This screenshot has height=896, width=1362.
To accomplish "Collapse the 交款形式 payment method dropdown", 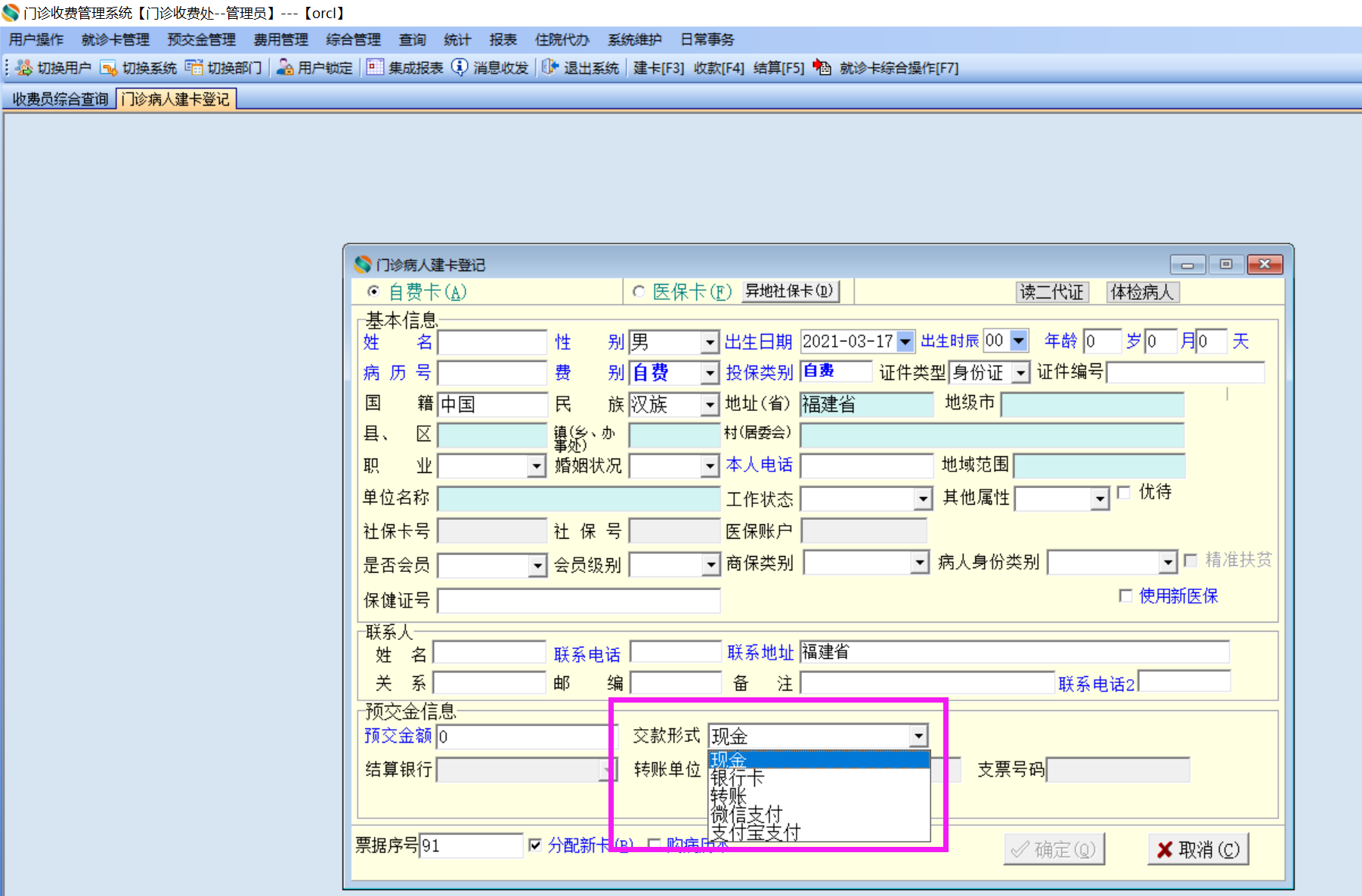I will [918, 736].
